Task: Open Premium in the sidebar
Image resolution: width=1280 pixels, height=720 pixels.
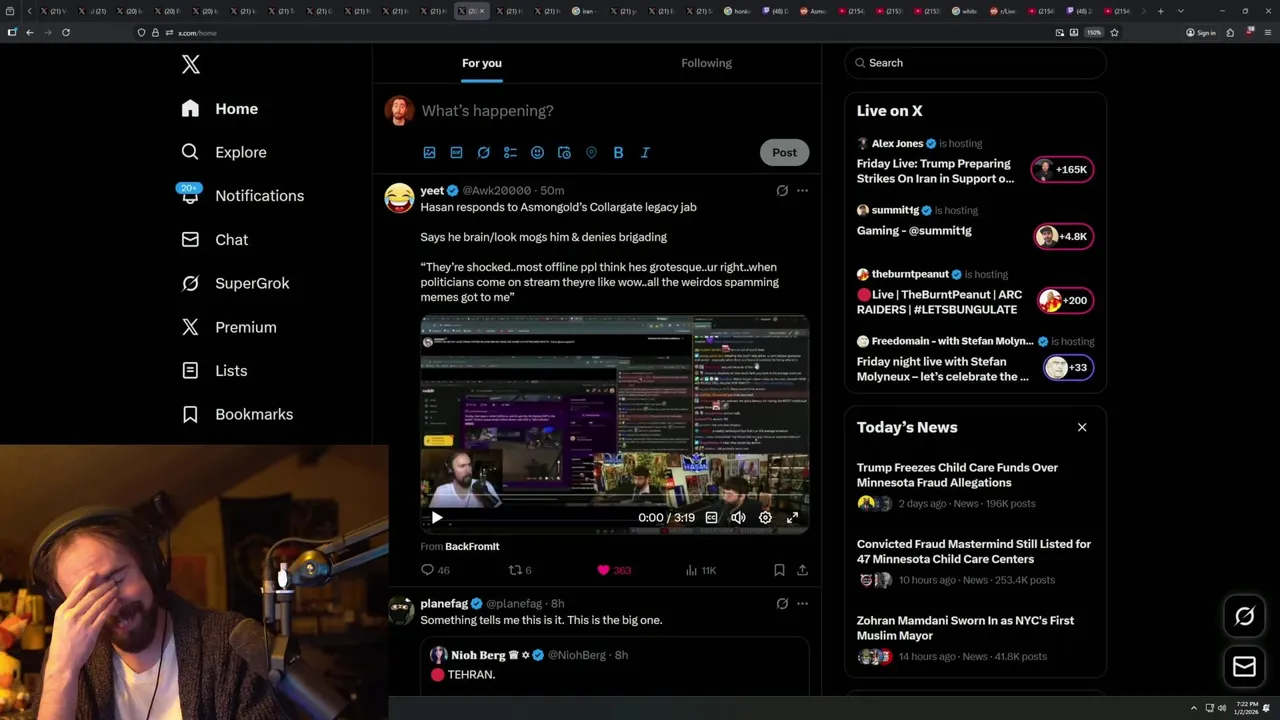Action: (x=228, y=327)
